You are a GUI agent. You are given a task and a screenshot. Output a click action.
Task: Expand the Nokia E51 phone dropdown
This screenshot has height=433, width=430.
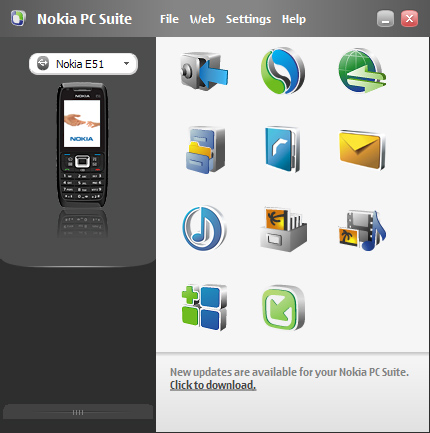click(x=126, y=63)
